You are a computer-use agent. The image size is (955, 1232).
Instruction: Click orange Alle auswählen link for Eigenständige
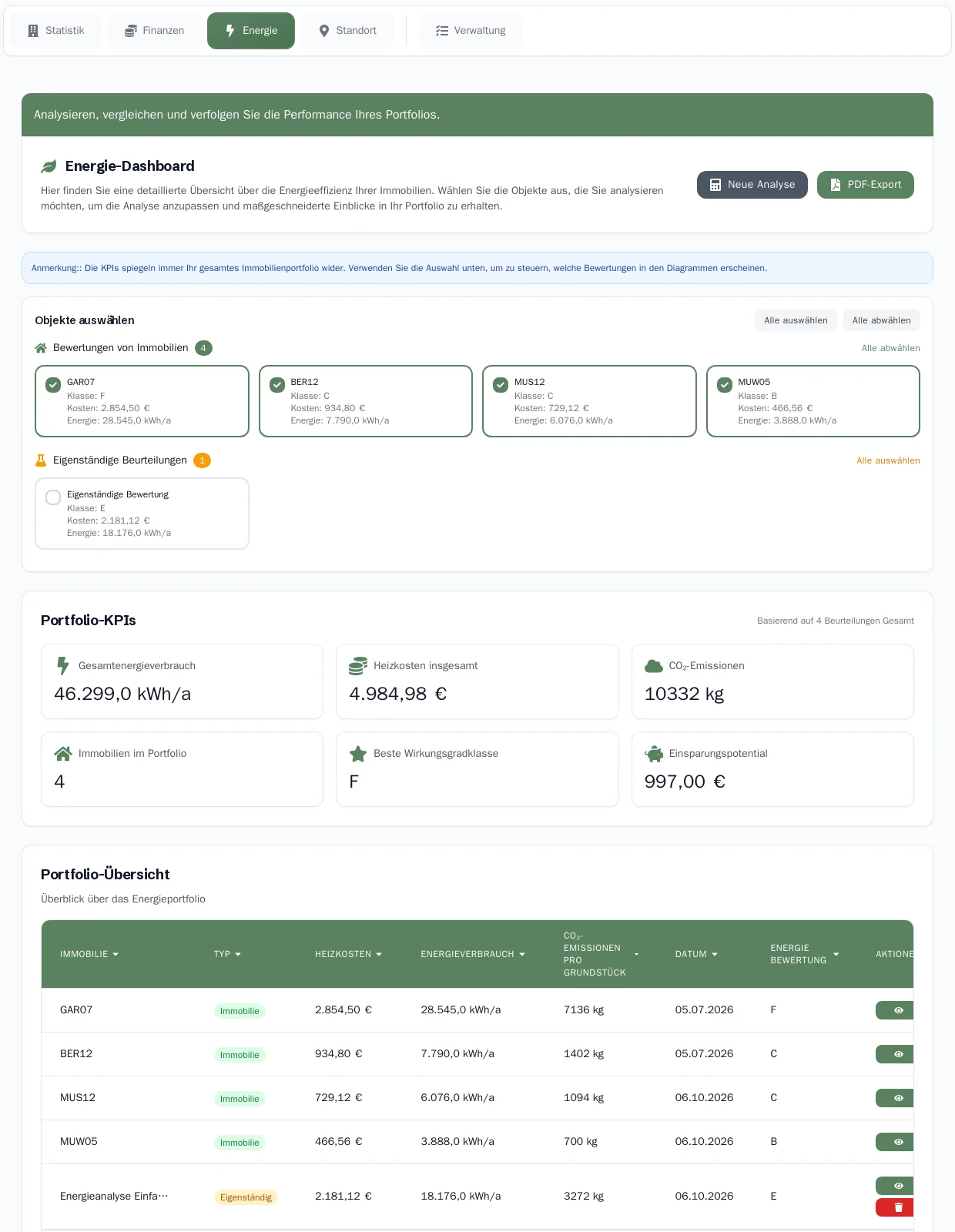888,460
